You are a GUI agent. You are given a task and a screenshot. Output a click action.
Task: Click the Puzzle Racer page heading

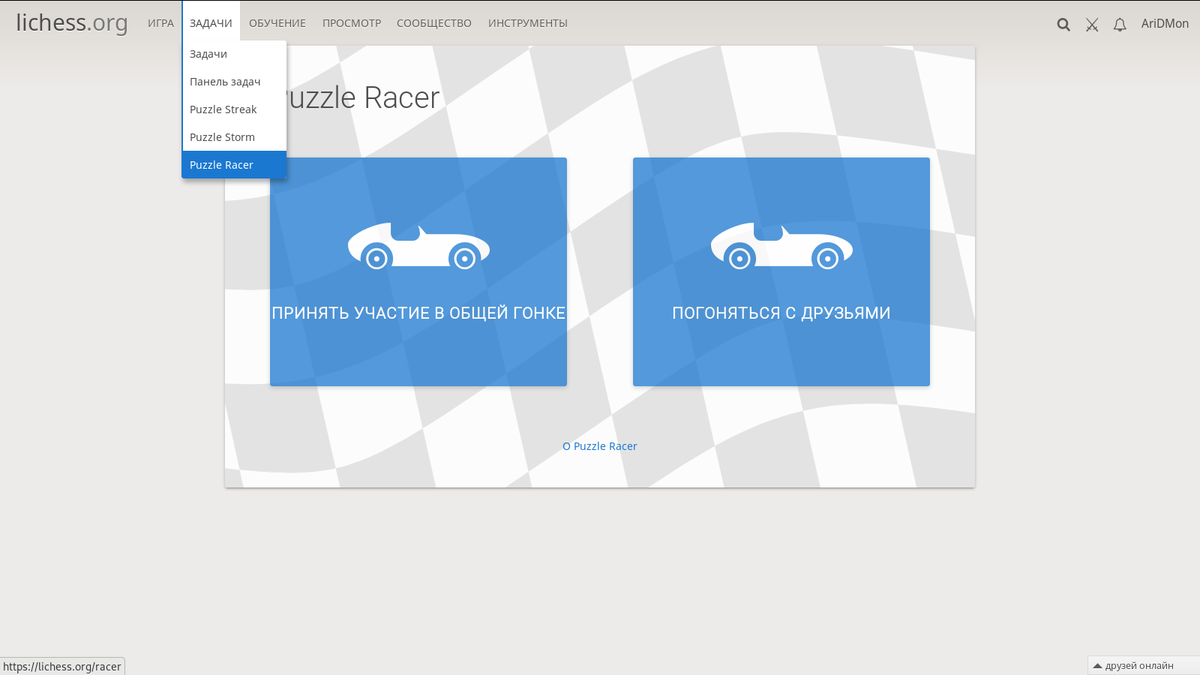[355, 97]
